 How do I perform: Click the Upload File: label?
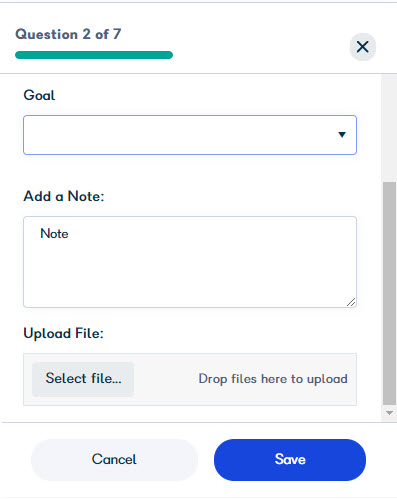63,333
